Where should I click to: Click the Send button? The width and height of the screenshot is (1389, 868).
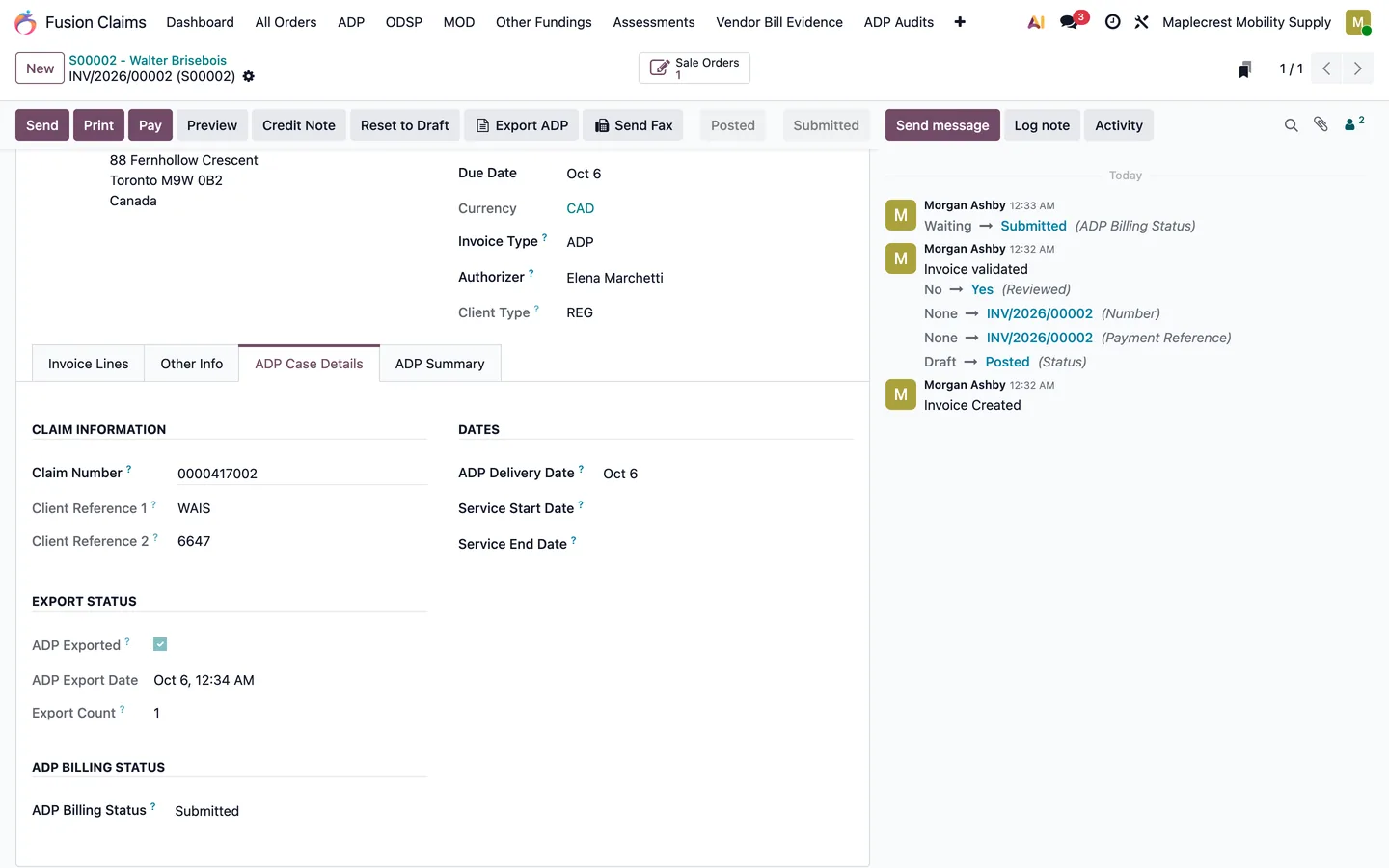pyautogui.click(x=42, y=125)
